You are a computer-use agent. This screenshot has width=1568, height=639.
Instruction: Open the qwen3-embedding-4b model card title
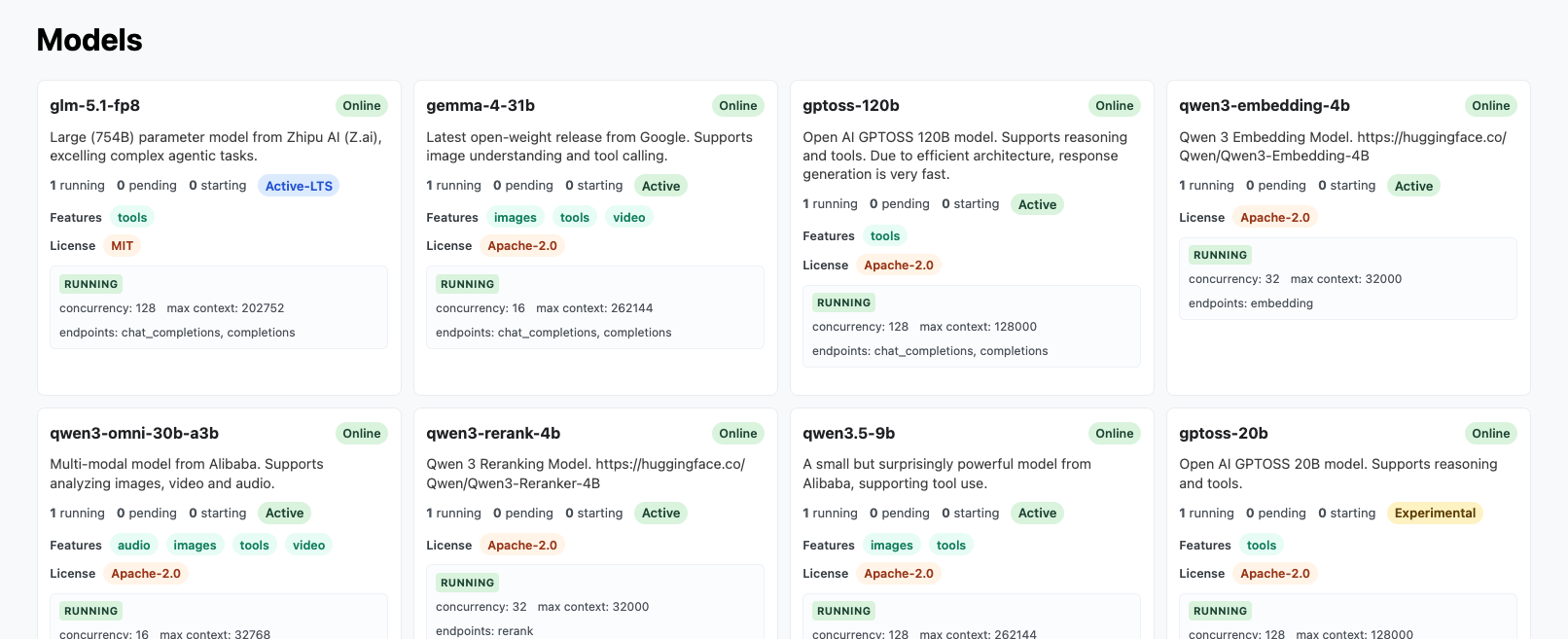(1265, 105)
